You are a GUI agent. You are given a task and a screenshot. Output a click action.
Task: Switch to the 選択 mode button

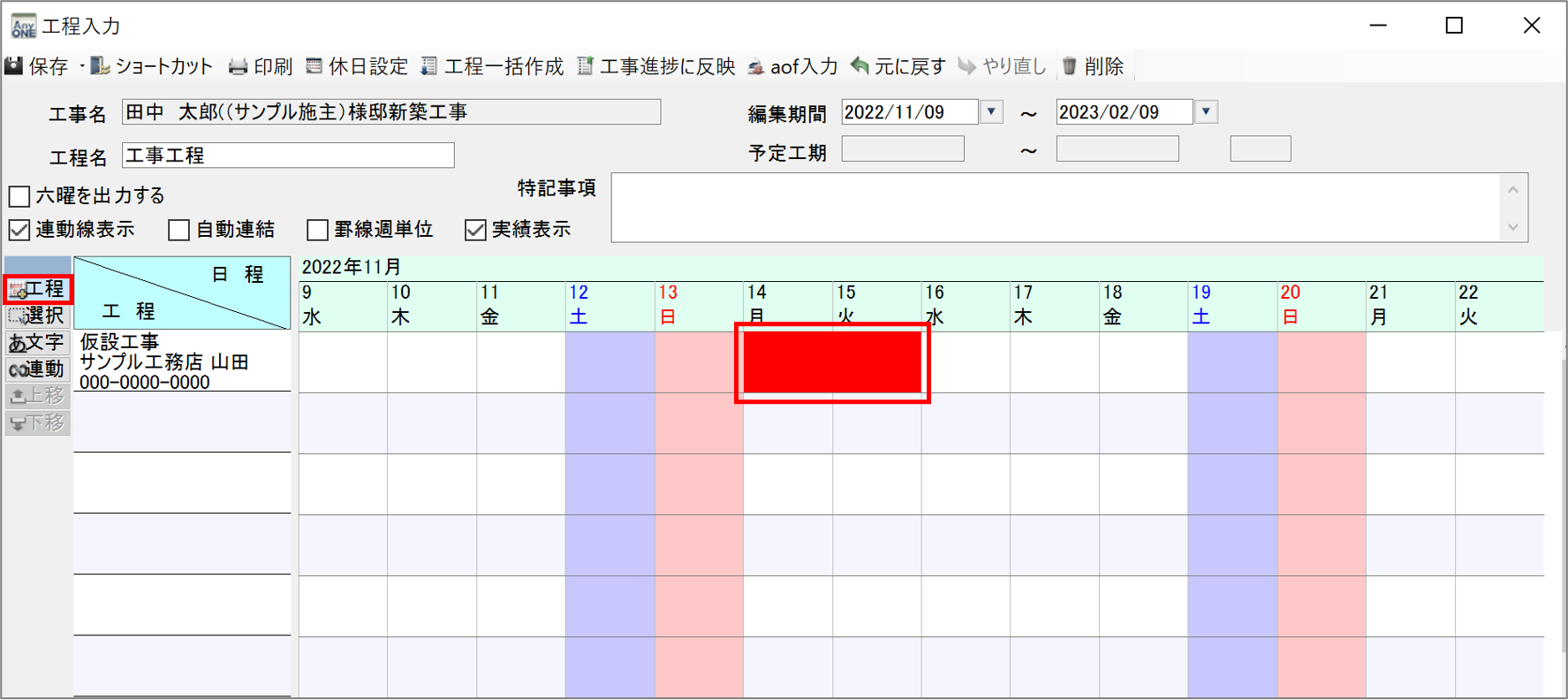click(x=37, y=316)
